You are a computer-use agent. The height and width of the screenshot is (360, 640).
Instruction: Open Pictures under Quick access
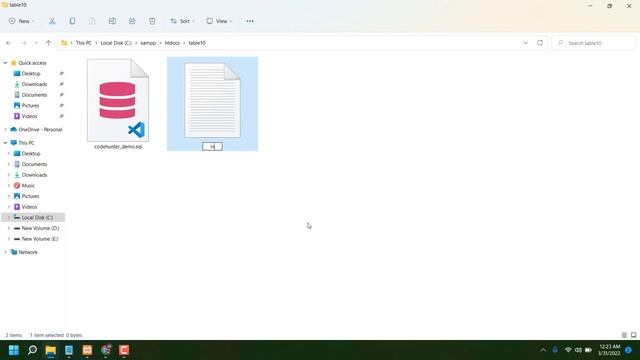point(31,105)
